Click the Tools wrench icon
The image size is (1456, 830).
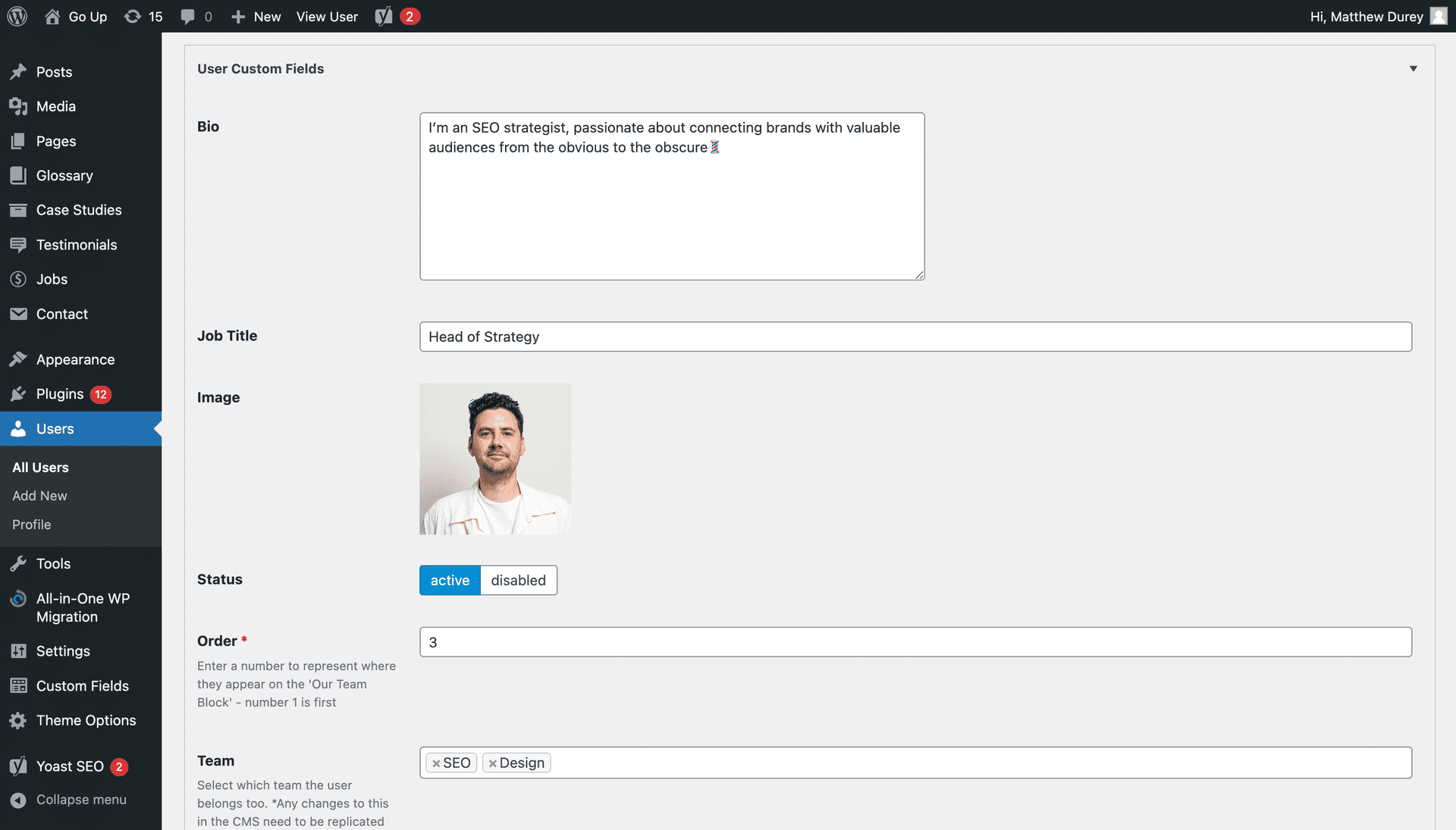click(x=18, y=563)
